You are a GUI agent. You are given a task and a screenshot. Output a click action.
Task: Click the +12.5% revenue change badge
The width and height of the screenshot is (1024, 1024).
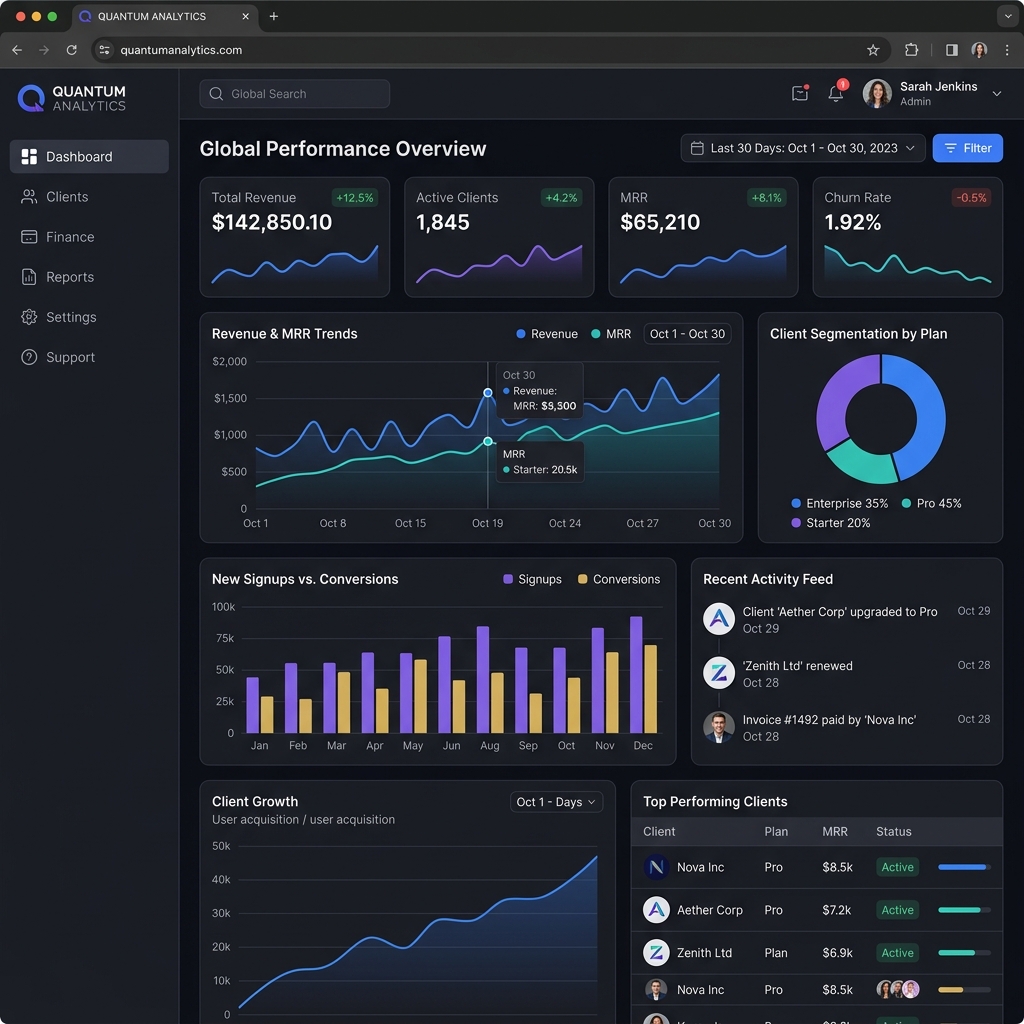tap(355, 198)
